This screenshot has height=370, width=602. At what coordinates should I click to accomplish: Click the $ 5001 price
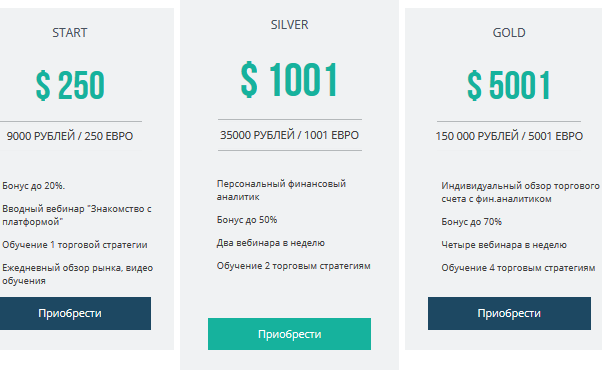tap(509, 85)
